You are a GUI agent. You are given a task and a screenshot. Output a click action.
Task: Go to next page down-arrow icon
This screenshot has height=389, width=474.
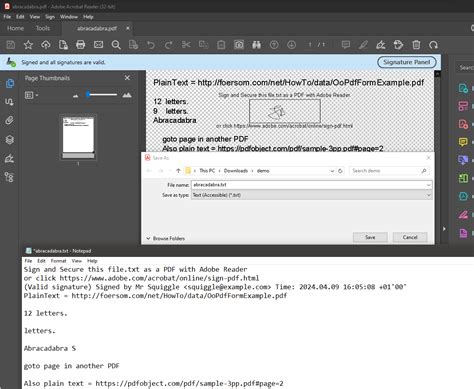pyautogui.click(x=292, y=45)
